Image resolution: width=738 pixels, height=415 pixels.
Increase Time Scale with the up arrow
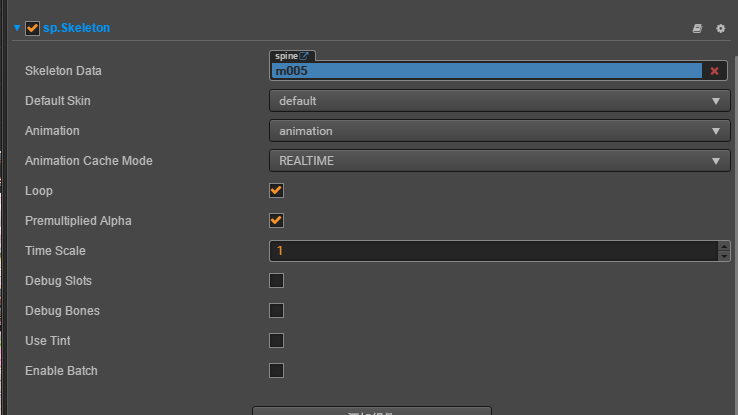pos(724,245)
